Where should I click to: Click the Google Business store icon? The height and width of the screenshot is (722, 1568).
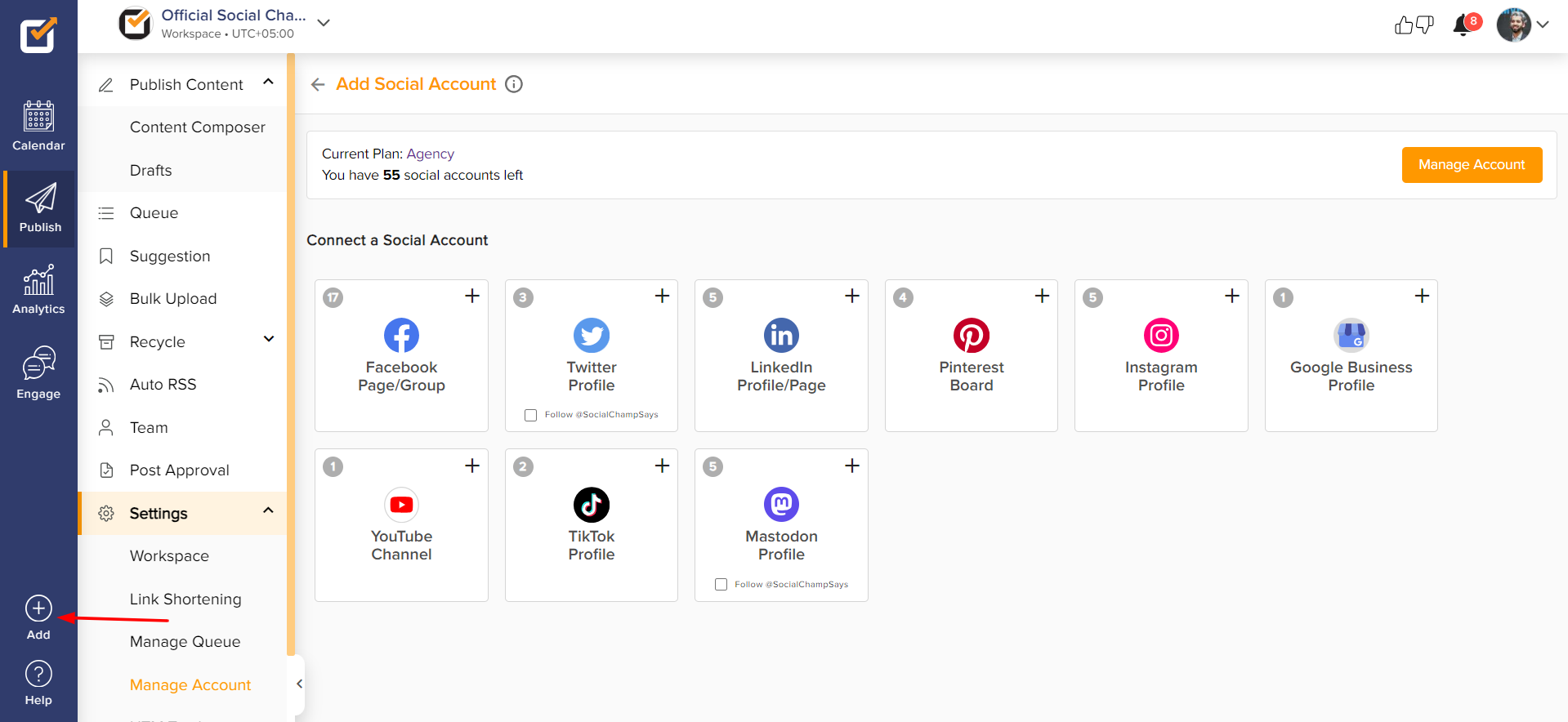1351,335
